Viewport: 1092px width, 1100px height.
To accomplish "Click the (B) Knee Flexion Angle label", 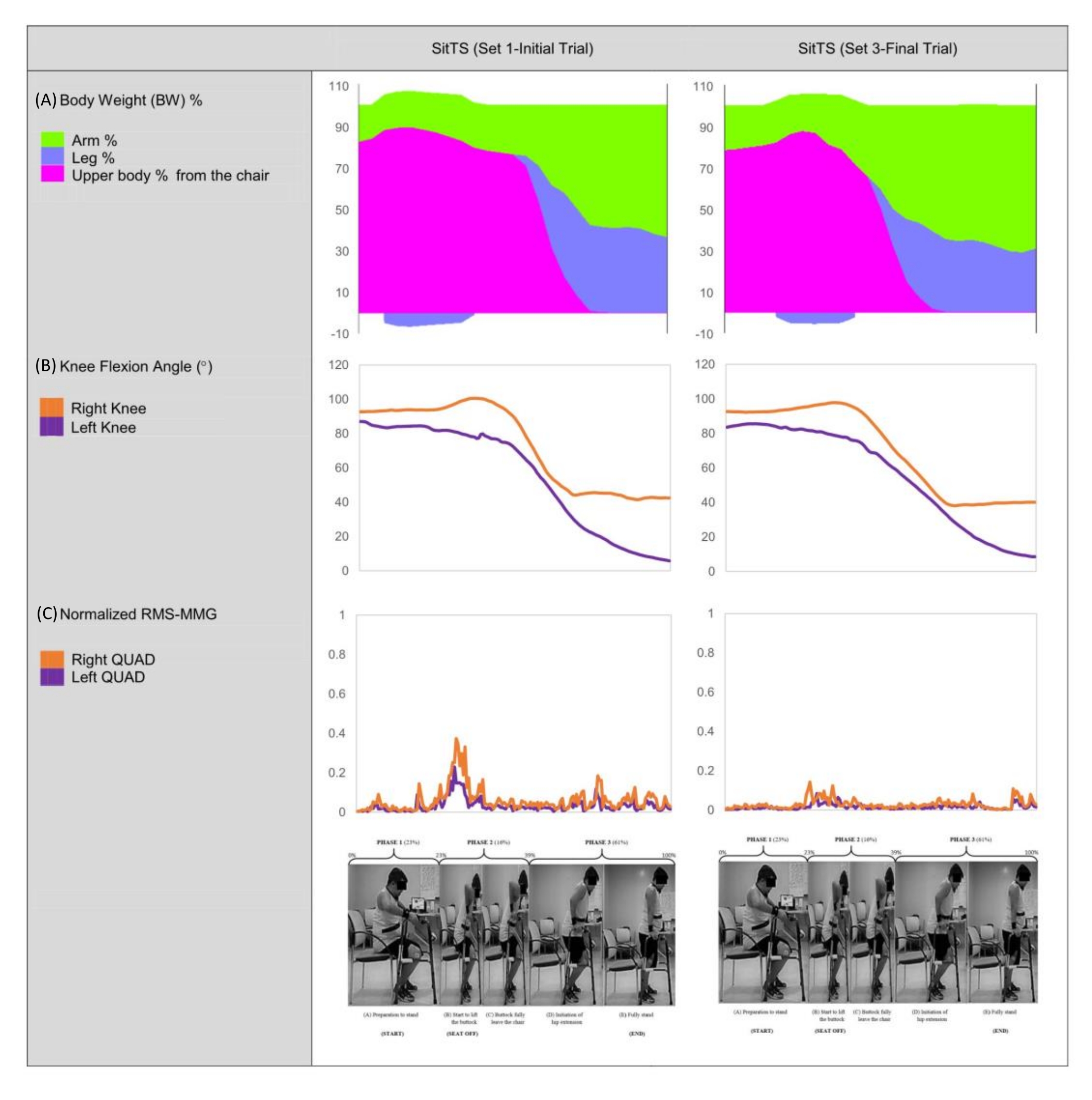I will 124,366.
